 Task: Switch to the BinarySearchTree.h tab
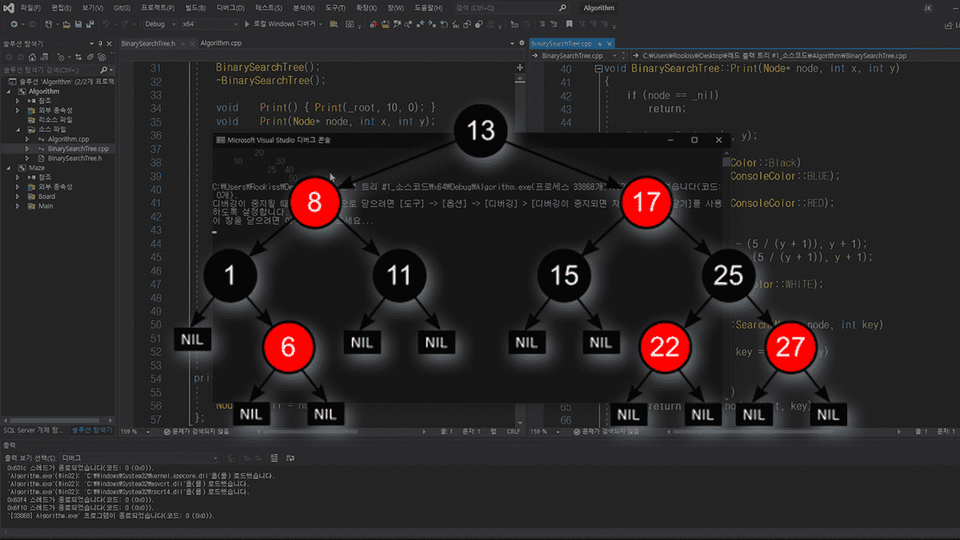tap(148, 43)
